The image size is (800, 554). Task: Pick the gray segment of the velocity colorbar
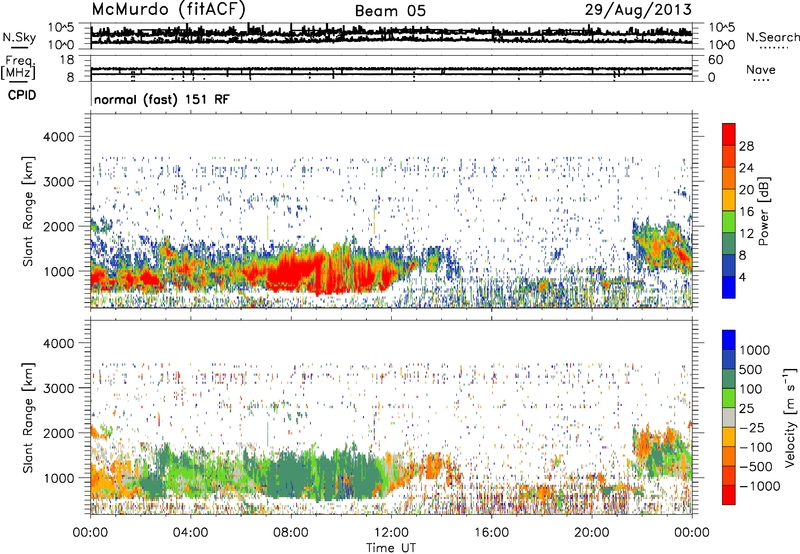pyautogui.click(x=729, y=418)
